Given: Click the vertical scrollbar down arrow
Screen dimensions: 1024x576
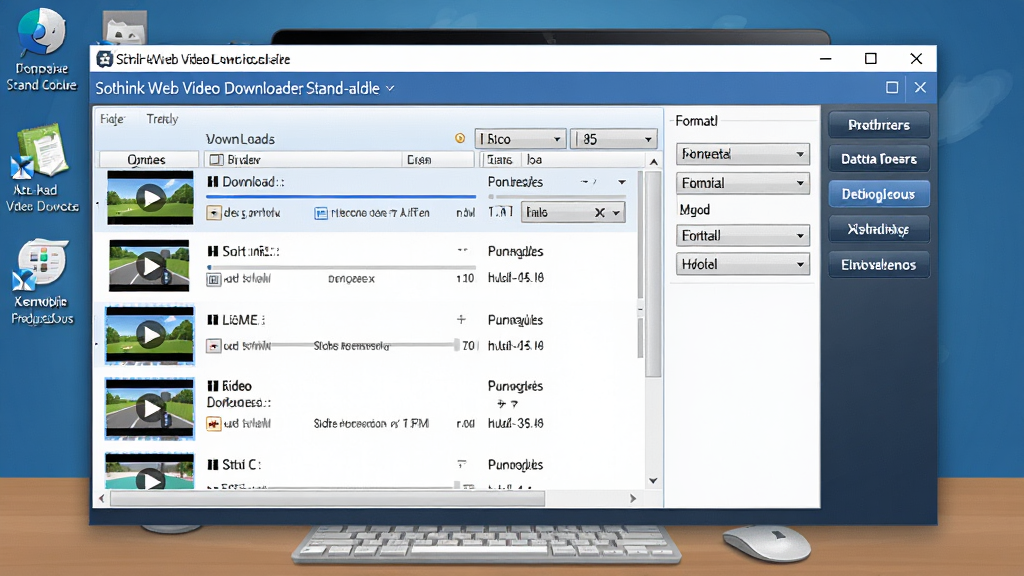Looking at the screenshot, I should pyautogui.click(x=653, y=481).
